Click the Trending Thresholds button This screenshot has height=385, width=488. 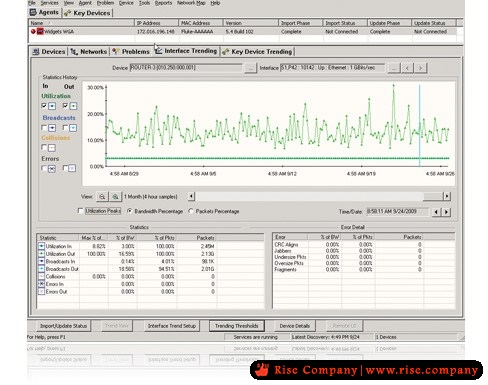pyautogui.click(x=237, y=326)
